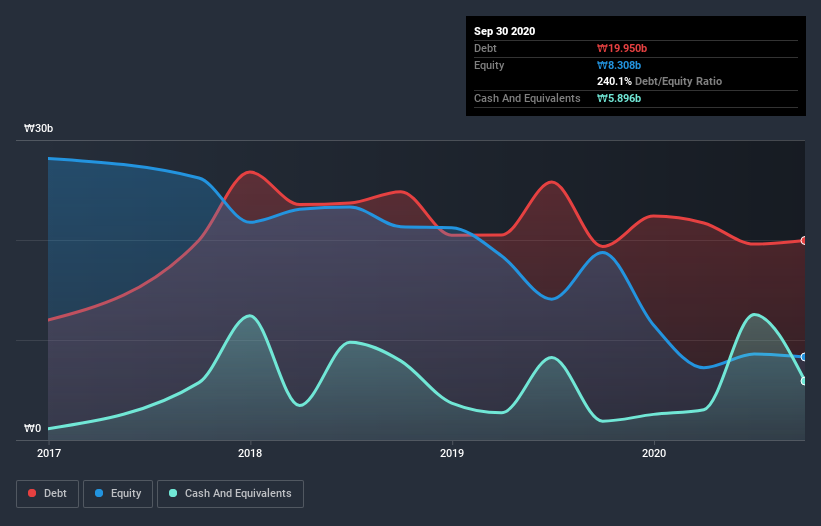Image resolution: width=821 pixels, height=526 pixels.
Task: Click the ₩19.950b debt value
Action: point(622,48)
